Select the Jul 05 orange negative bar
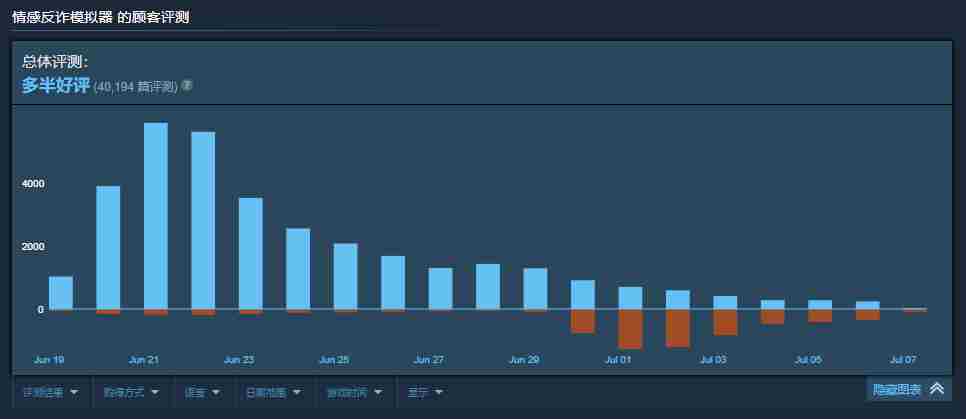This screenshot has width=966, height=419. pyautogui.click(x=820, y=315)
